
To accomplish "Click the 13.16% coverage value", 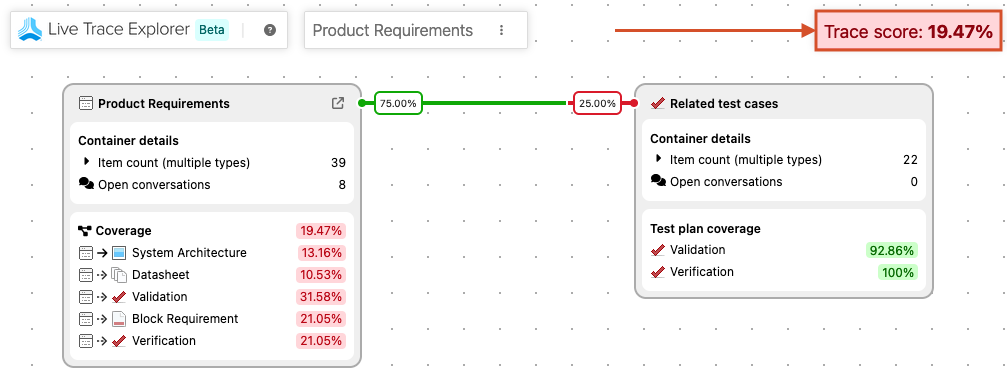I will click(321, 252).
